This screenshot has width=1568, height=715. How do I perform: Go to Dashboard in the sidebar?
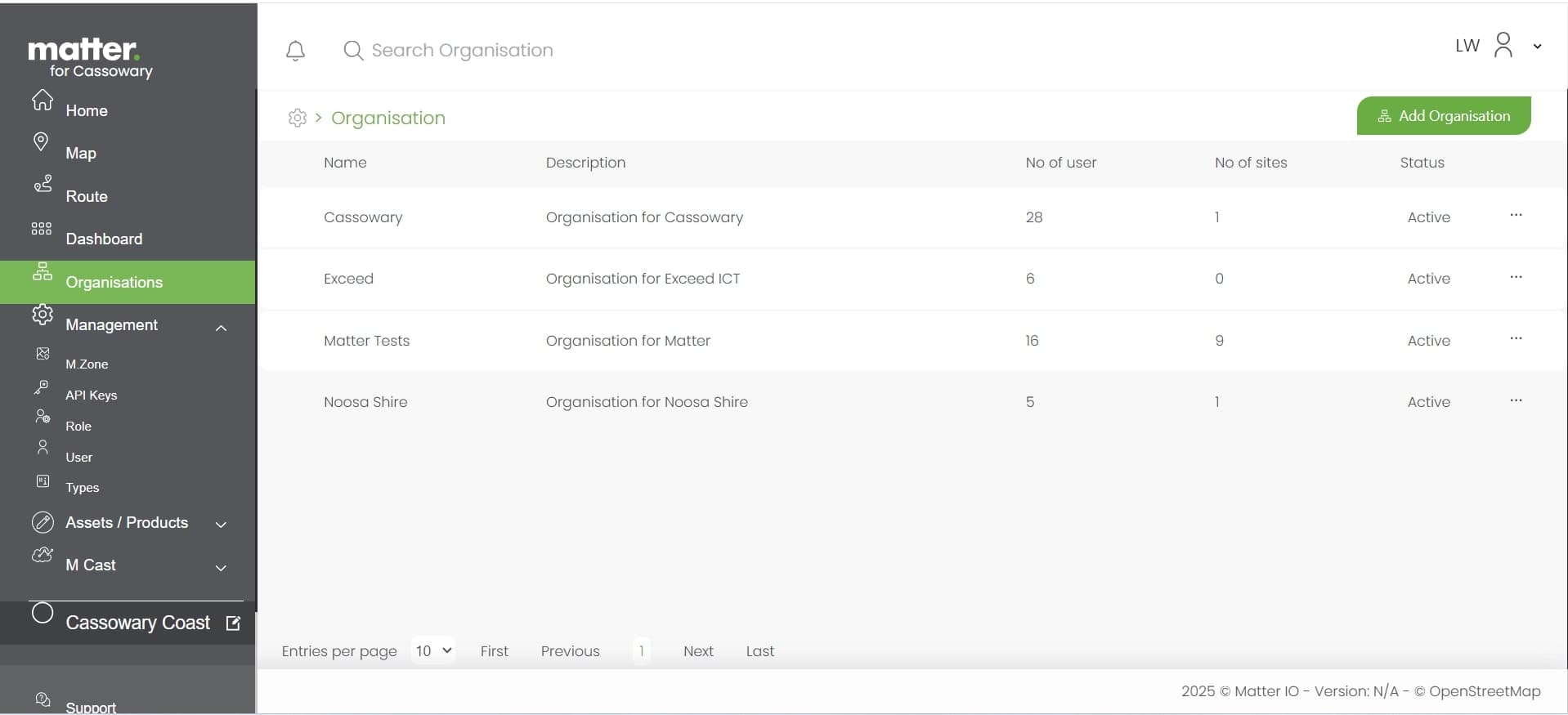104,239
